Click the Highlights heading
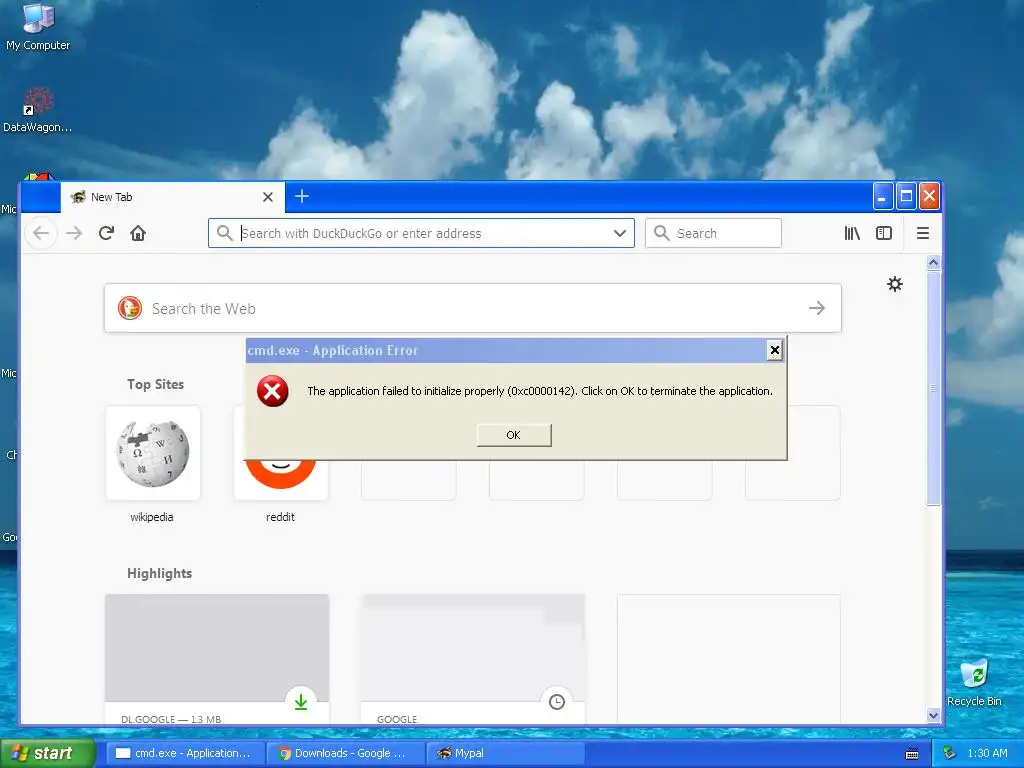 (x=159, y=573)
